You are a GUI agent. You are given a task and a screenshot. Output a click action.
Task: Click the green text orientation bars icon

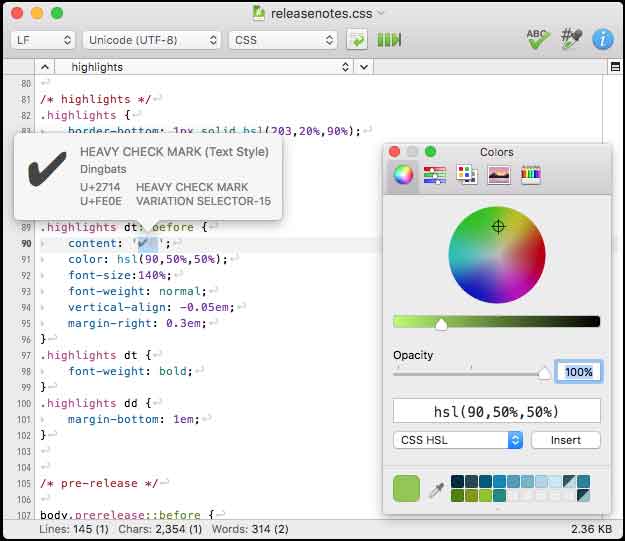click(x=389, y=40)
